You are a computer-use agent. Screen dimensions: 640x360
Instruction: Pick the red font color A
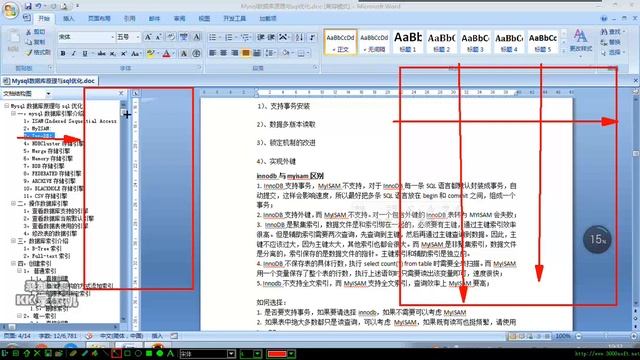click(x=166, y=53)
